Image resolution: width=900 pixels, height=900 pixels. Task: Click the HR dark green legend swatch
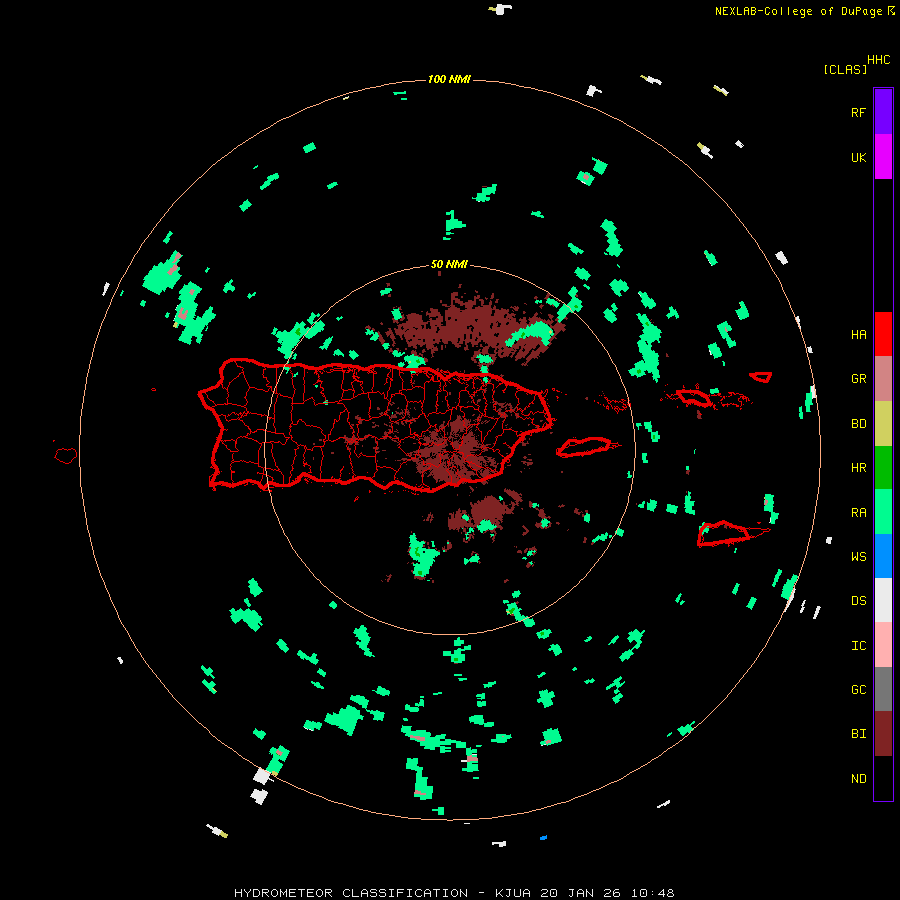point(883,468)
